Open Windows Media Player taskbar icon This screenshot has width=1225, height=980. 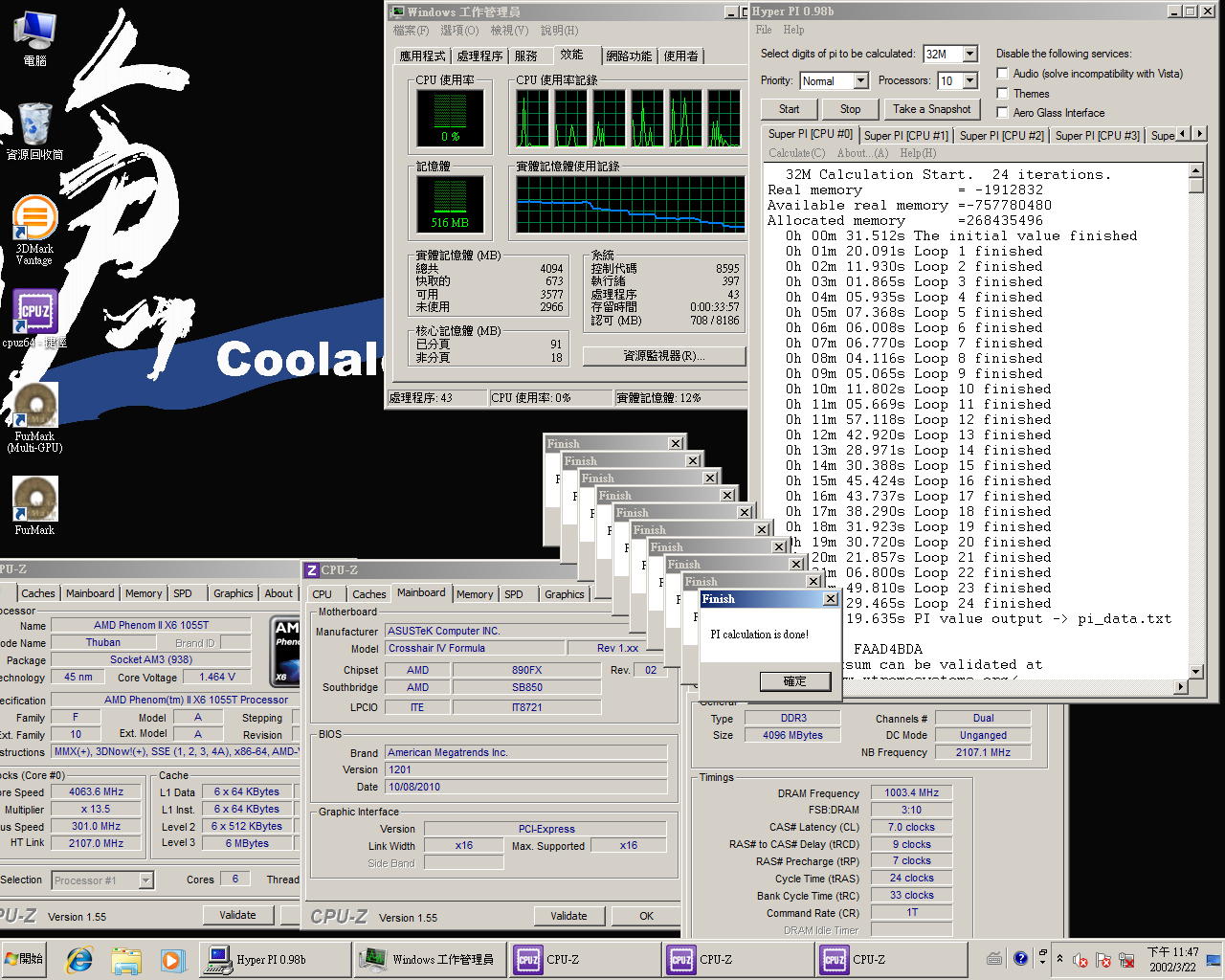[171, 959]
